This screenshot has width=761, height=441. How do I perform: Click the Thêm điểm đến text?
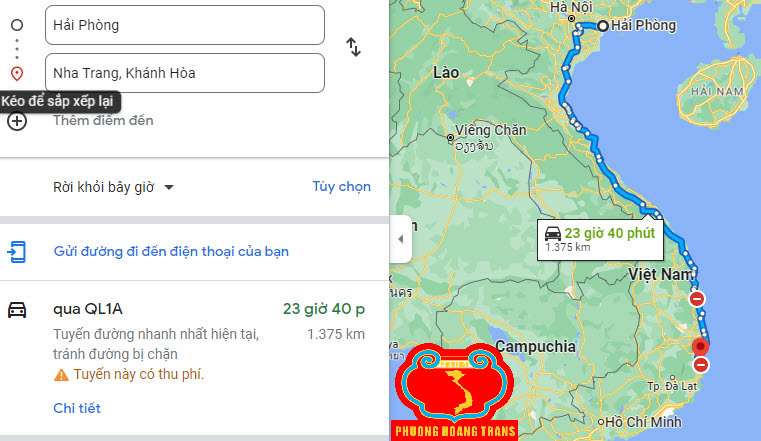point(103,121)
